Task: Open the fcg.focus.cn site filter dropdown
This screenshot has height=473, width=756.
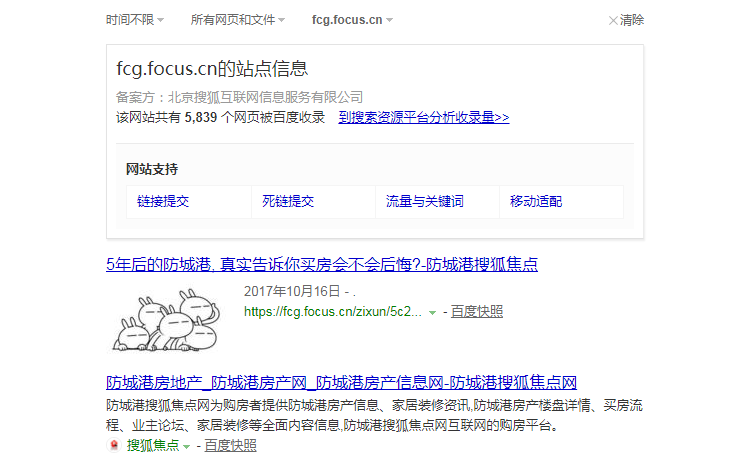Action: [352, 20]
